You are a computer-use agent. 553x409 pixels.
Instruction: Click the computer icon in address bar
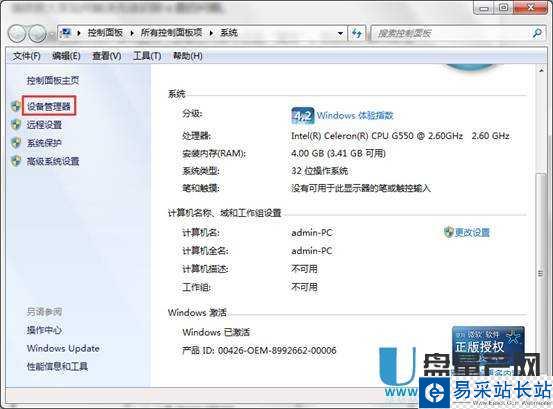click(66, 33)
